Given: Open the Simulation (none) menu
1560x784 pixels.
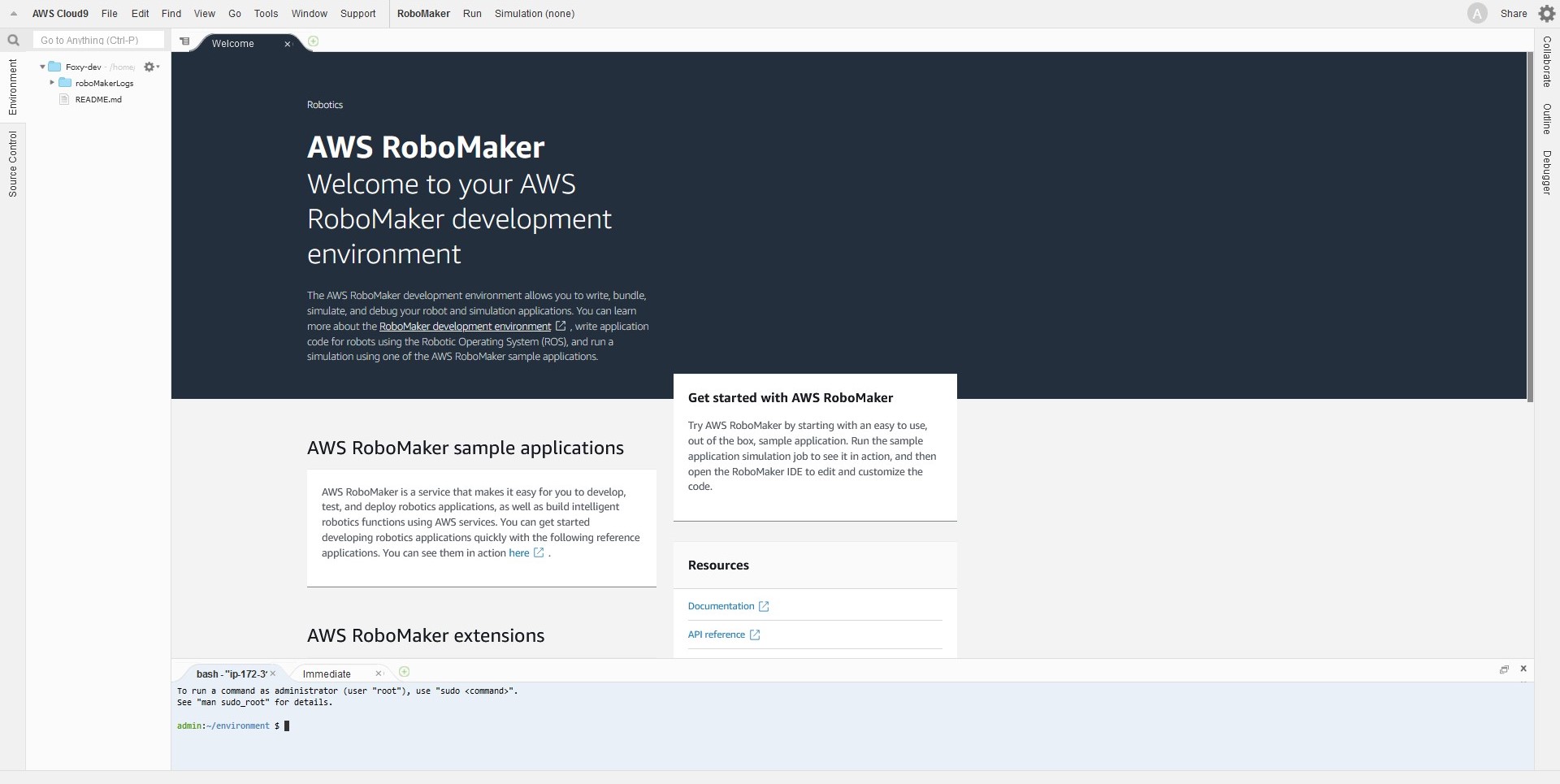Looking at the screenshot, I should (535, 14).
